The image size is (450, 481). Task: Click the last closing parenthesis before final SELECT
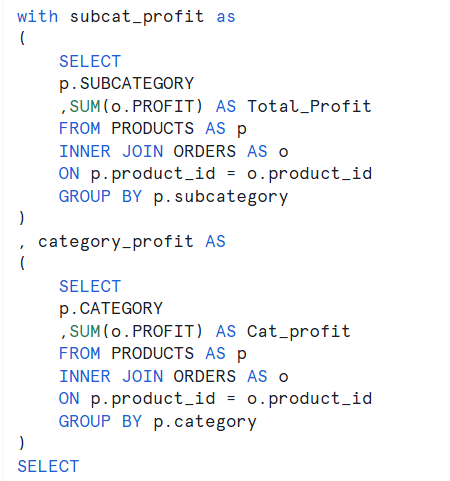pos(22,443)
